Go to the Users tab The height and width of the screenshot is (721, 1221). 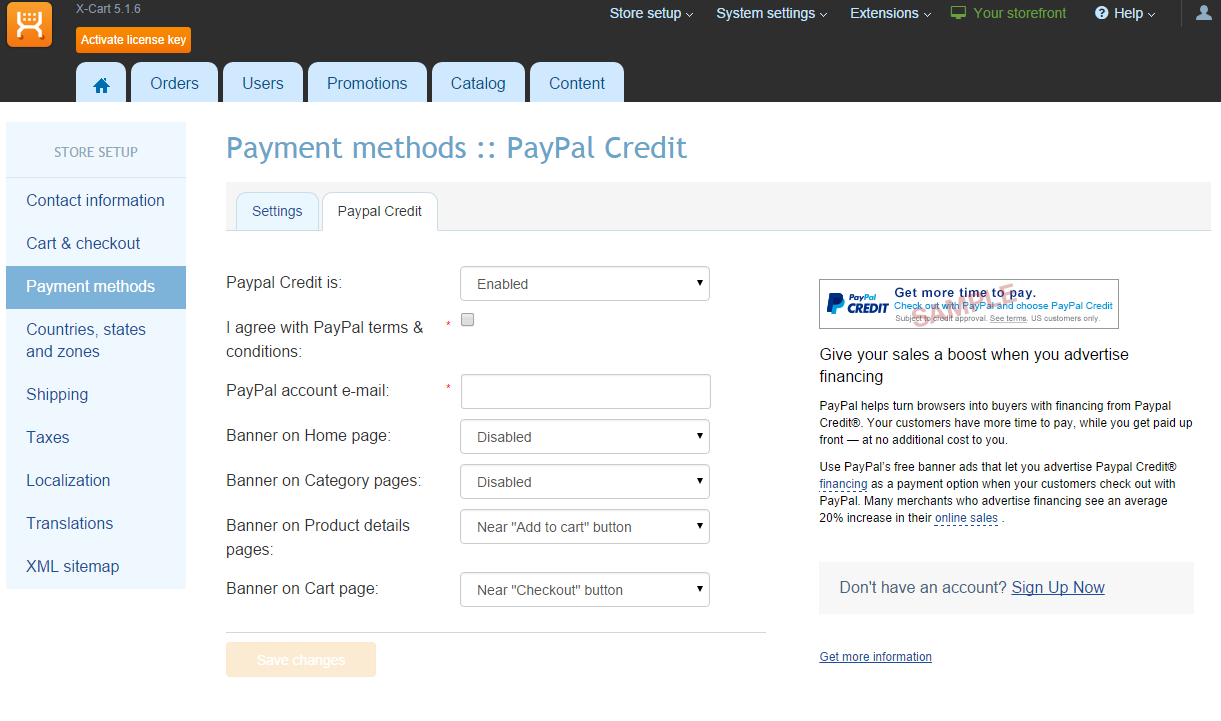click(263, 83)
